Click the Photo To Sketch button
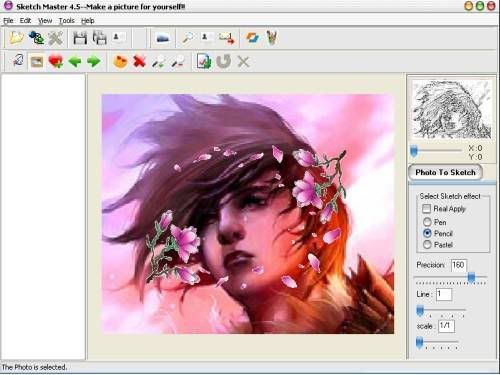The image size is (500, 375). tap(445, 172)
